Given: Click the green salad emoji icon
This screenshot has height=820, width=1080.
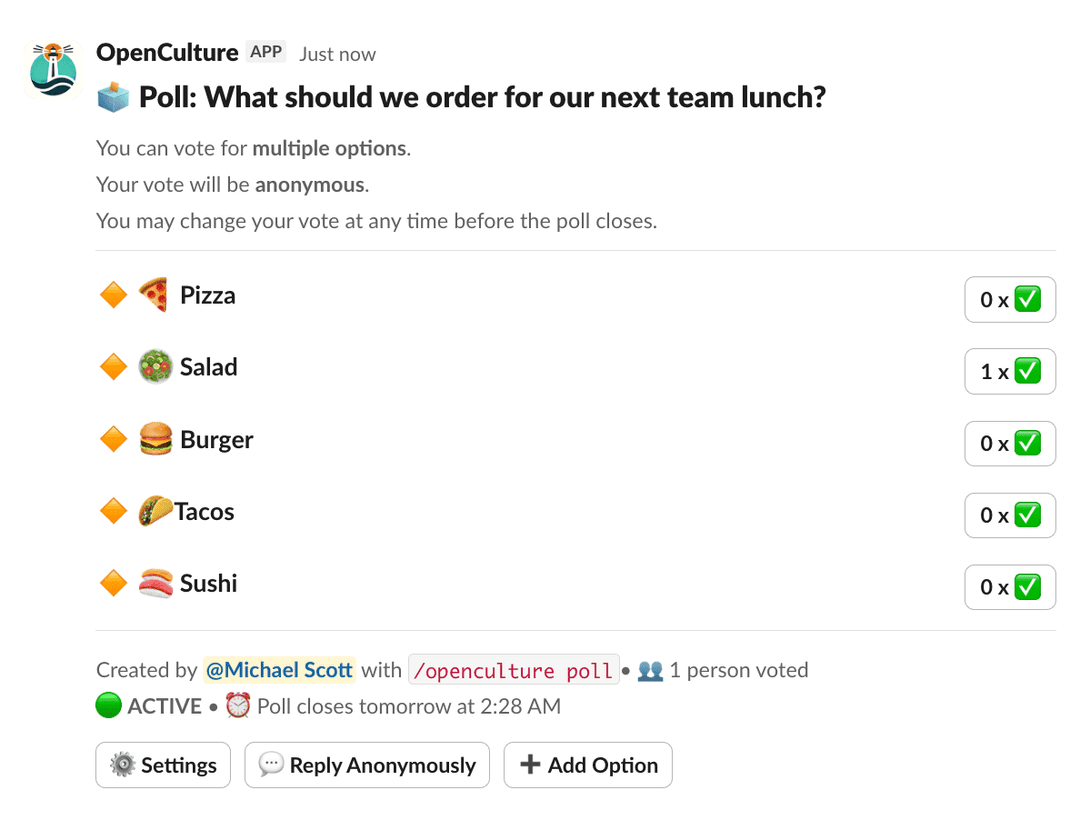Looking at the screenshot, I should [x=153, y=366].
